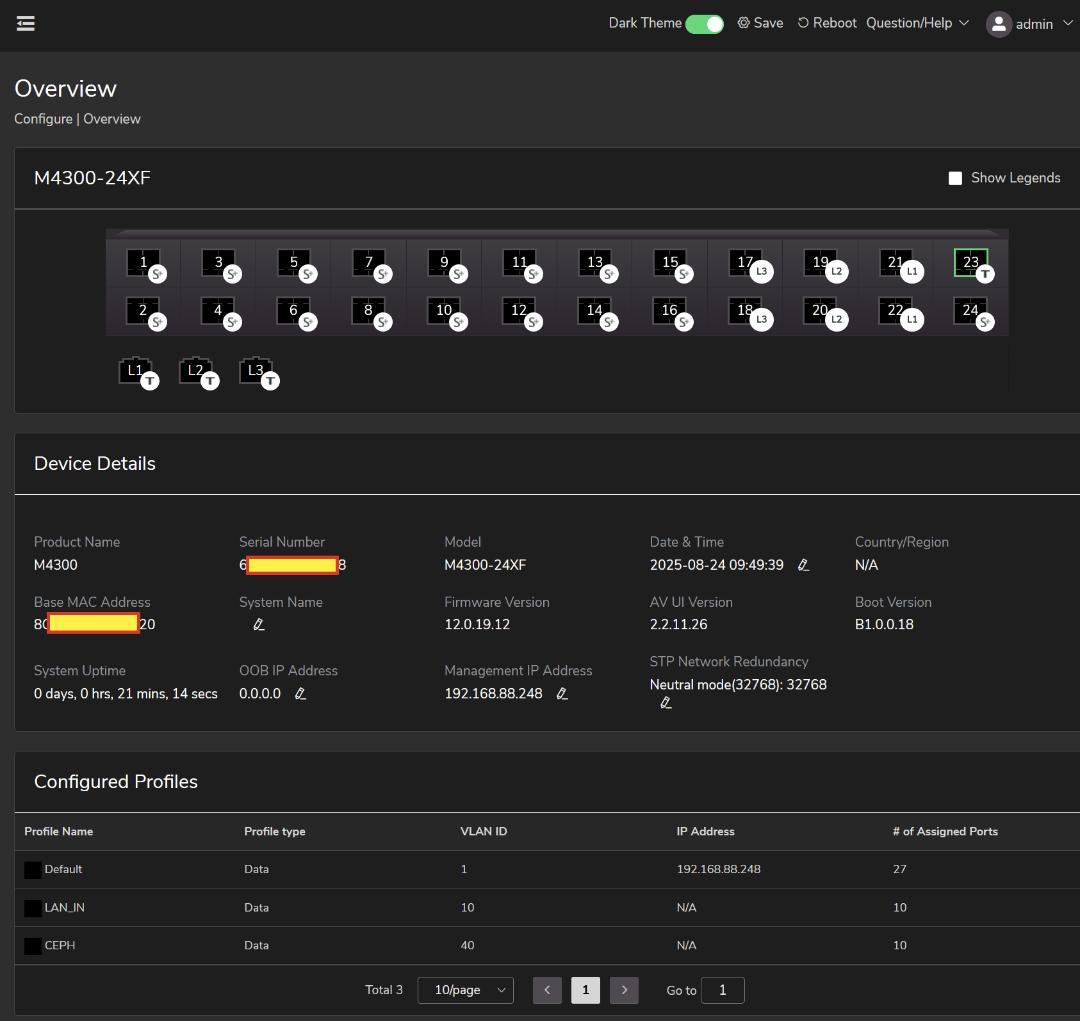This screenshot has height=1021, width=1080.
Task: Click the Save button
Action: 760,23
